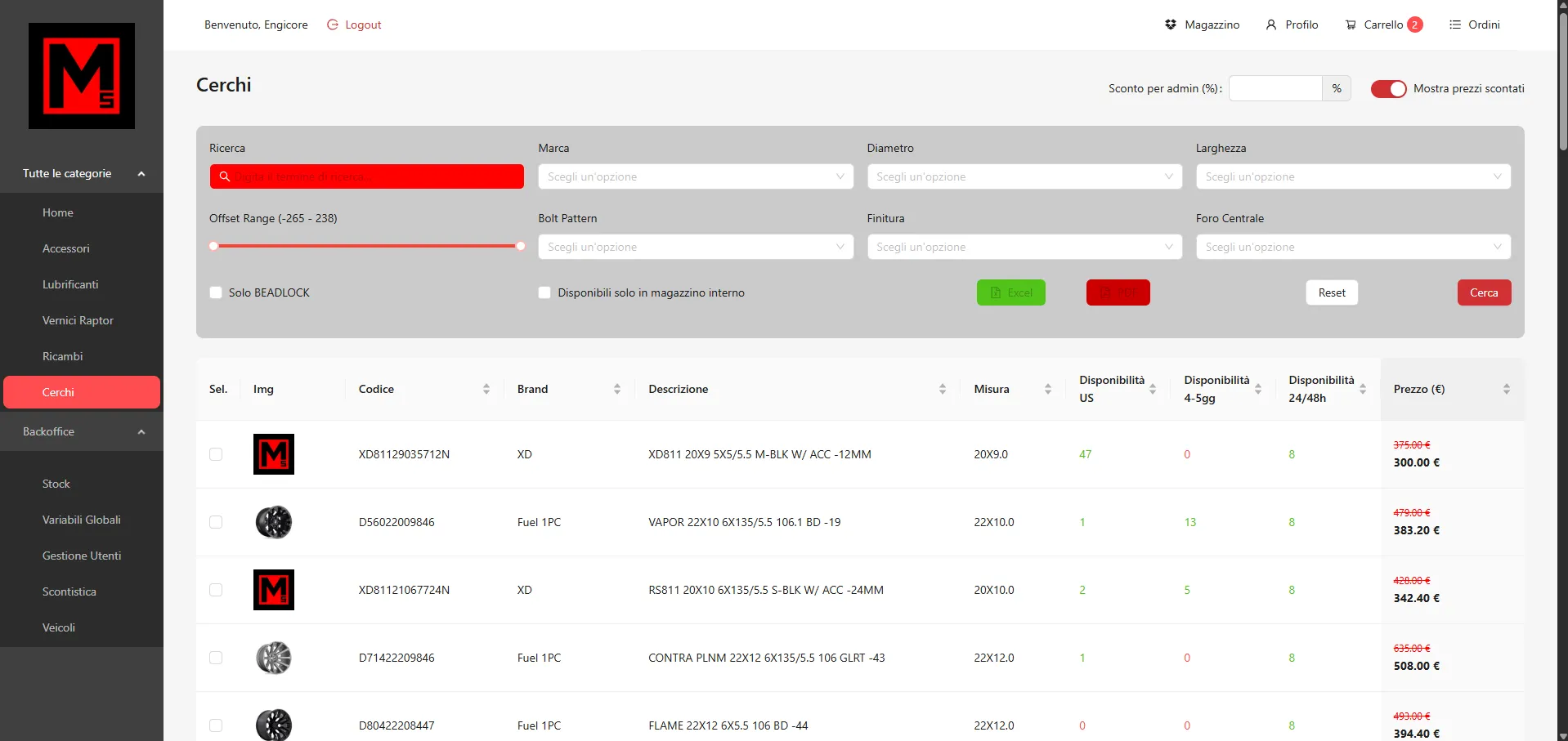
Task: Sort table by Codice column
Action: click(x=486, y=389)
